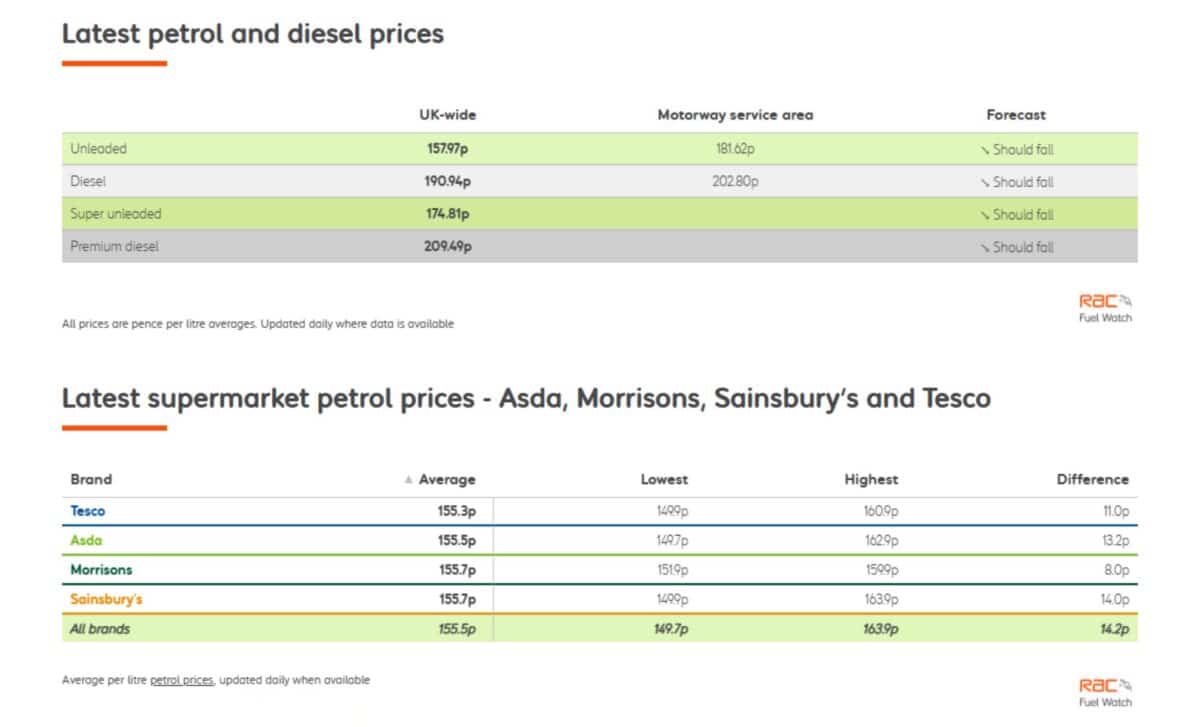1200x727 pixels.
Task: Sort by the Highest column header
Action: (871, 480)
